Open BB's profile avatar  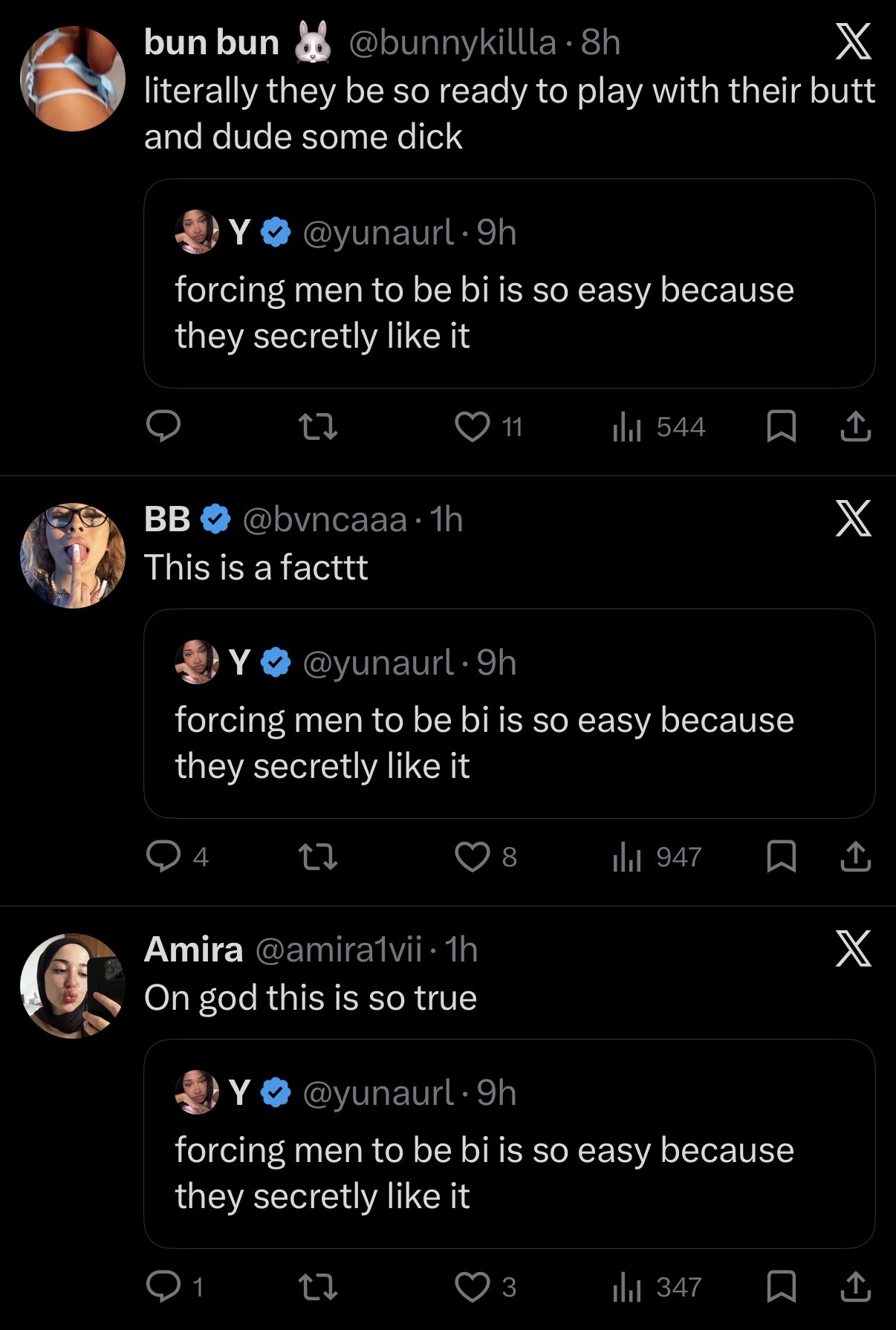point(73,556)
